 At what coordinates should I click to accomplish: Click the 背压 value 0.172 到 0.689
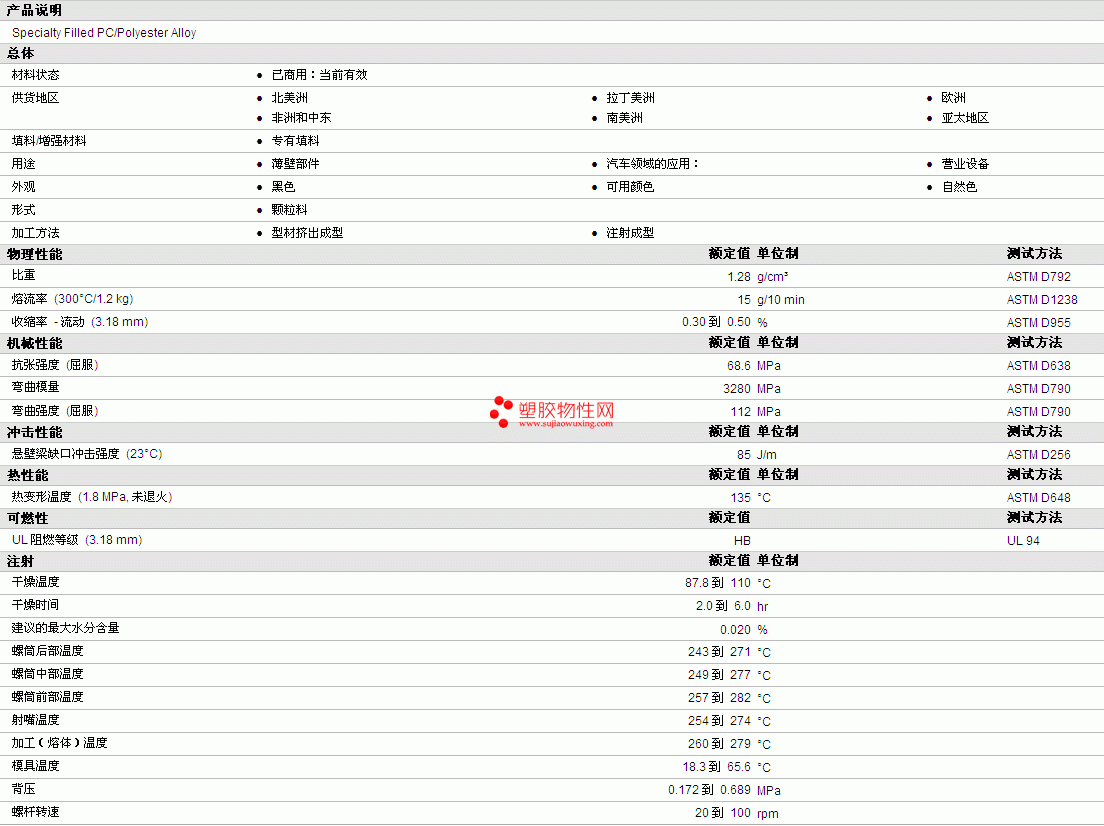710,789
